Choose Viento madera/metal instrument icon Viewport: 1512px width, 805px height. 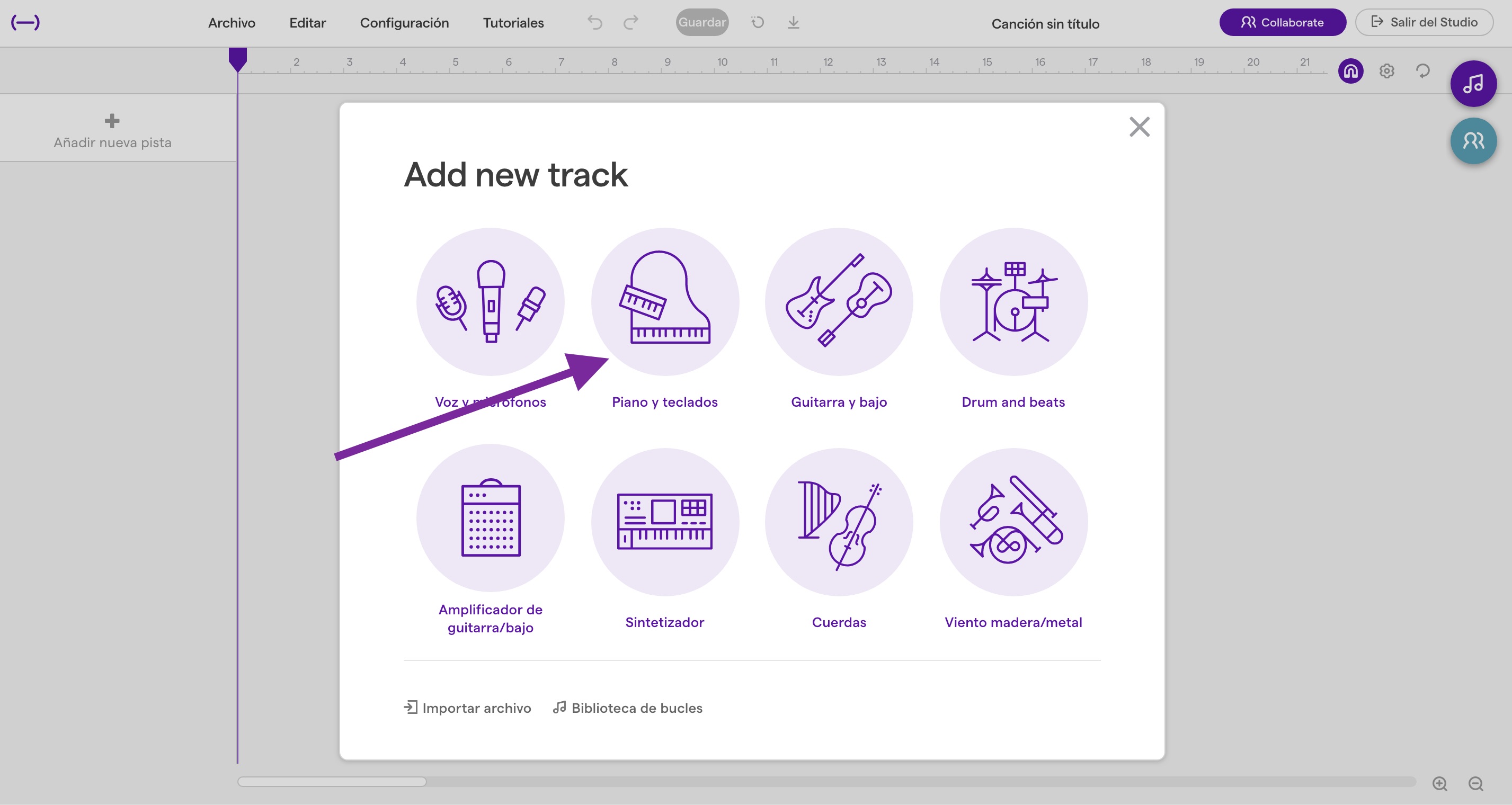(1013, 522)
